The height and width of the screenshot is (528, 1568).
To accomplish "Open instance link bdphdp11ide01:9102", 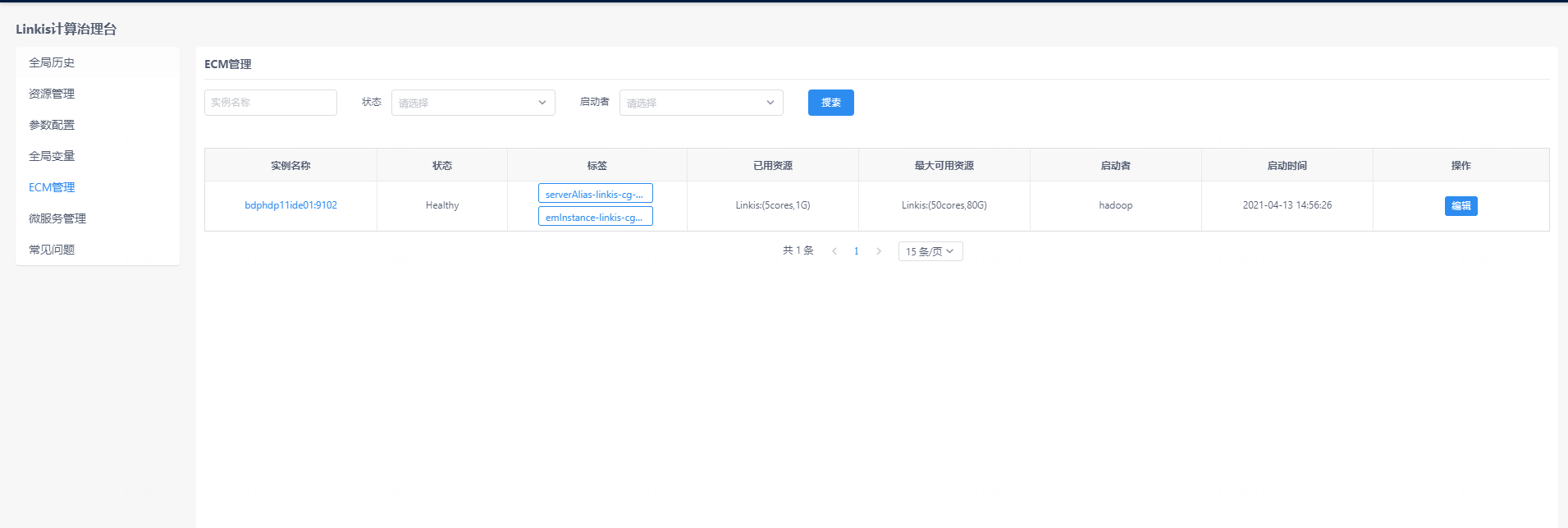I will pos(290,205).
